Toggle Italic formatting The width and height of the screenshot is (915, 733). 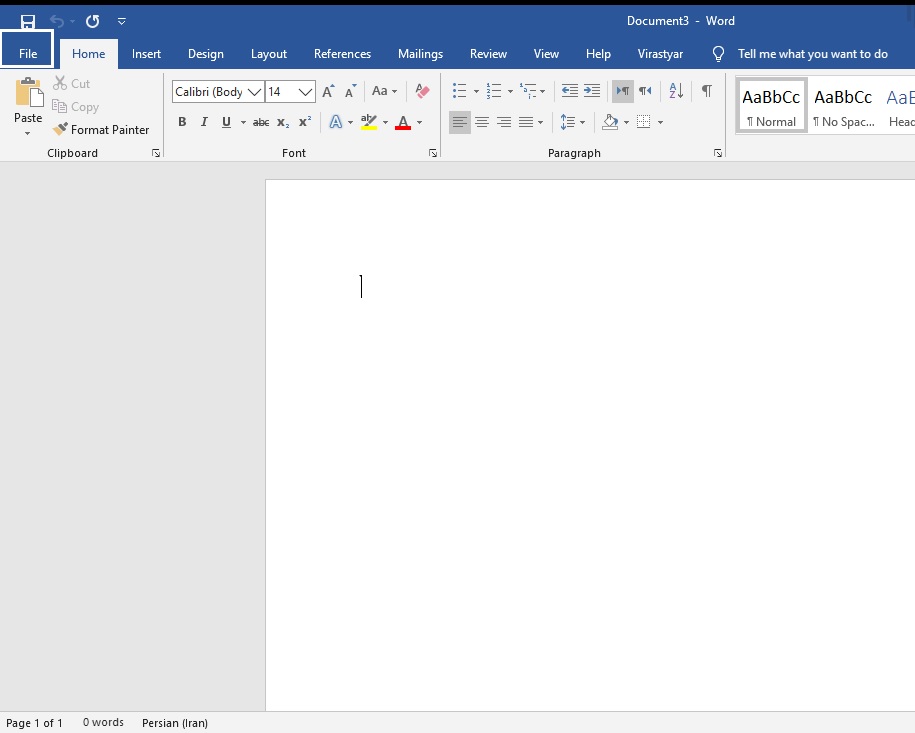coord(204,122)
